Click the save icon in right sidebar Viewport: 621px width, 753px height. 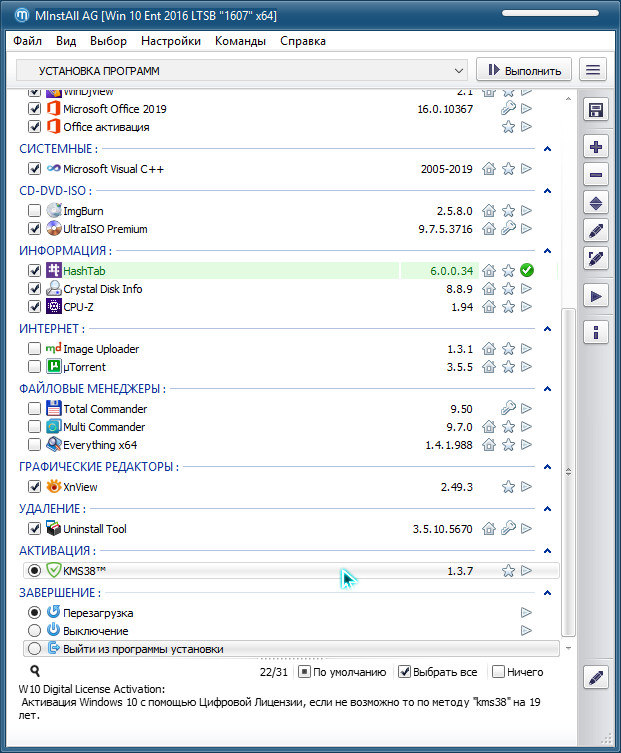click(596, 111)
